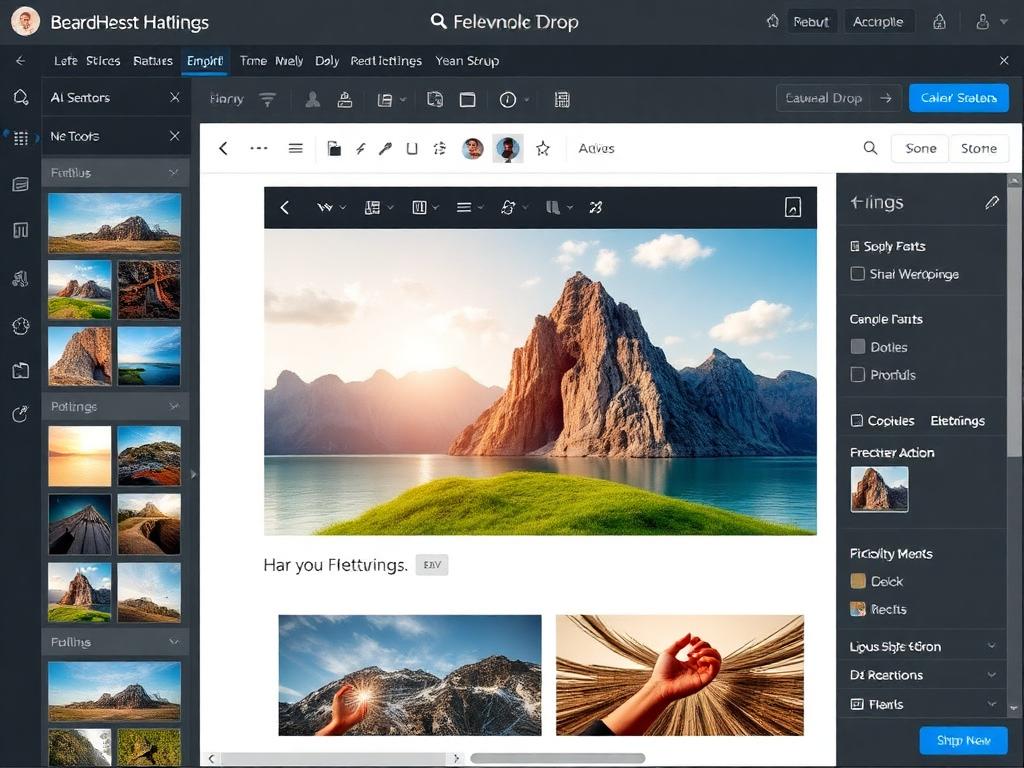Image resolution: width=1024 pixels, height=768 pixels.
Task: Click the notes page icon in left sidebar
Action: [x=21, y=185]
